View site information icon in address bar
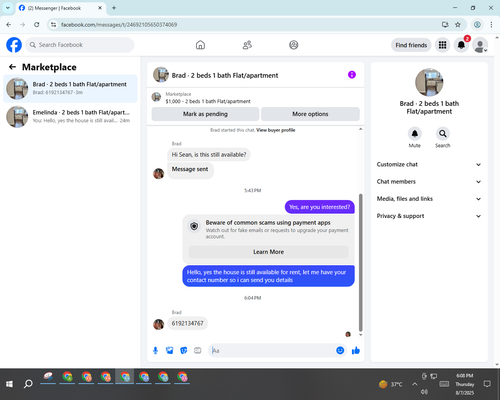 [53, 25]
